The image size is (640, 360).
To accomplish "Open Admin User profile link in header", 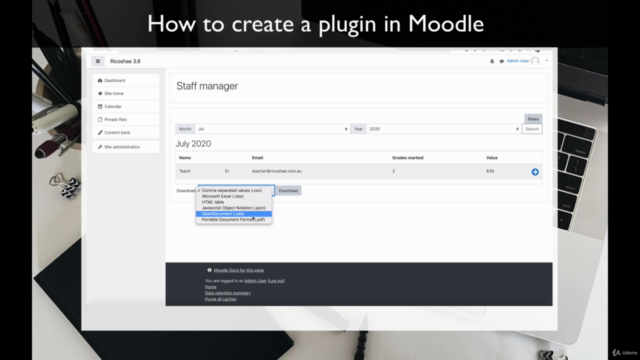I will coord(518,61).
